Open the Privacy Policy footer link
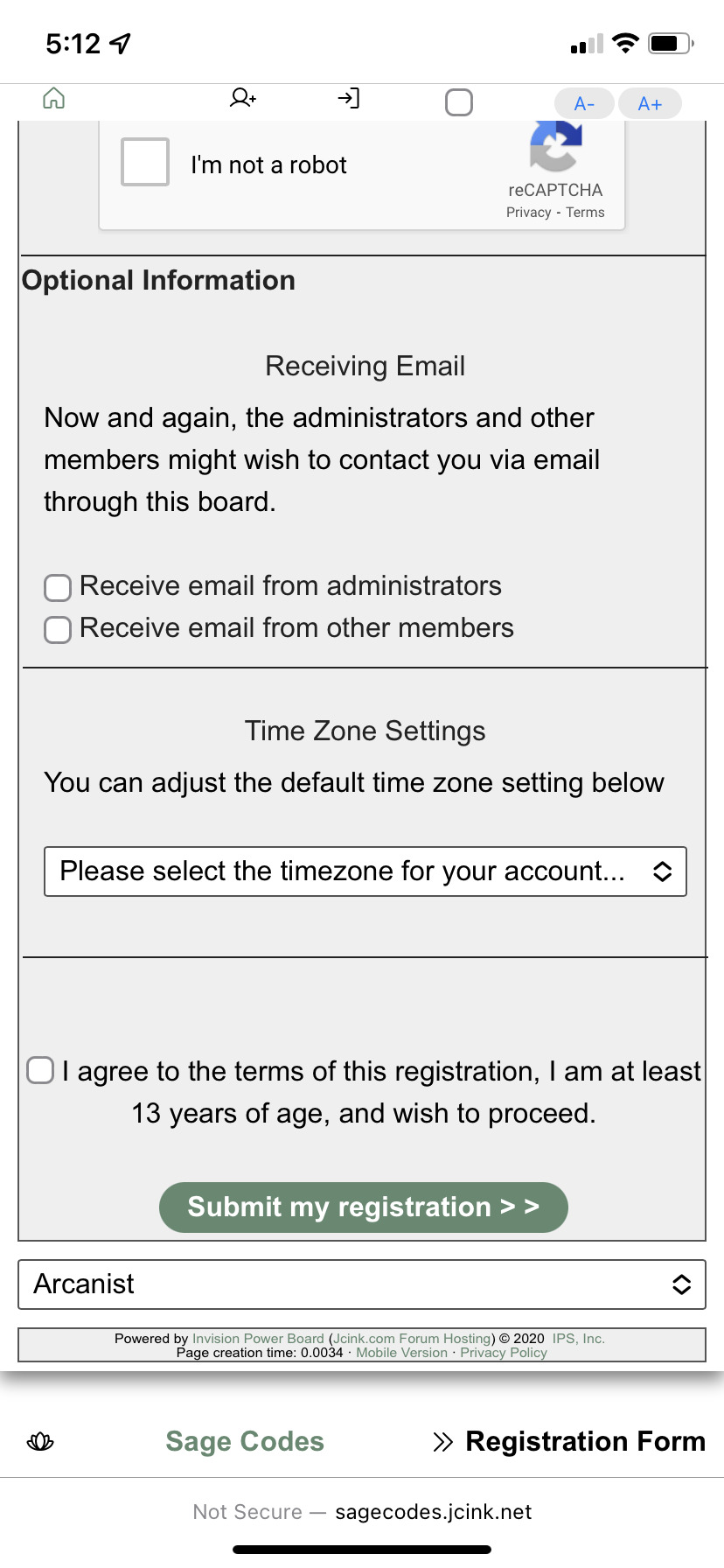Image resolution: width=724 pixels, height=1568 pixels. coord(504,1353)
